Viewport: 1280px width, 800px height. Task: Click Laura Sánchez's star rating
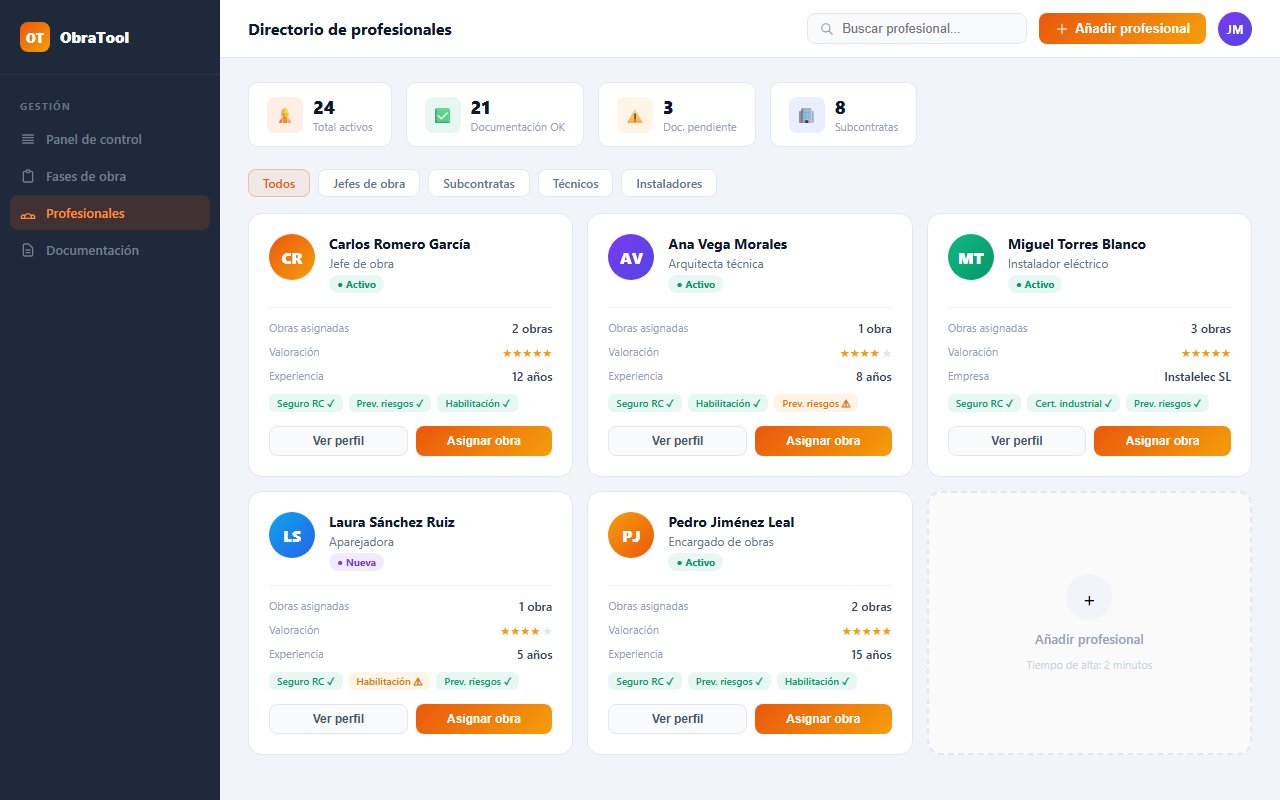coord(527,631)
